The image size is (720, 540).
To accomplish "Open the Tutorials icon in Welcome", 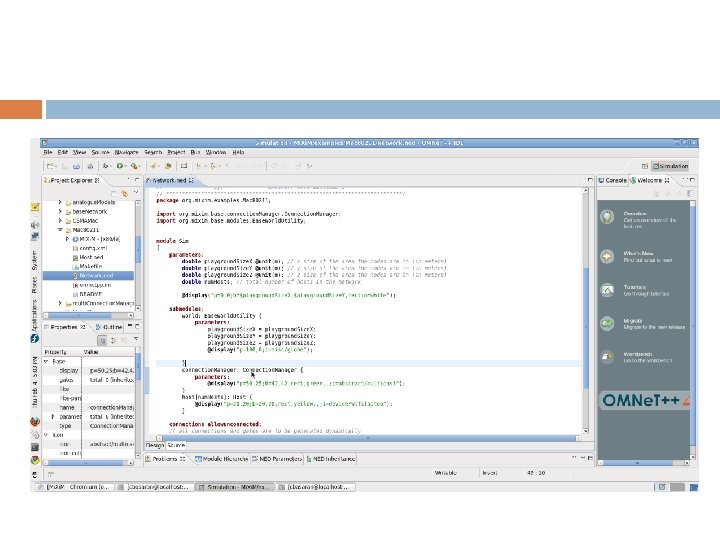I will (608, 290).
